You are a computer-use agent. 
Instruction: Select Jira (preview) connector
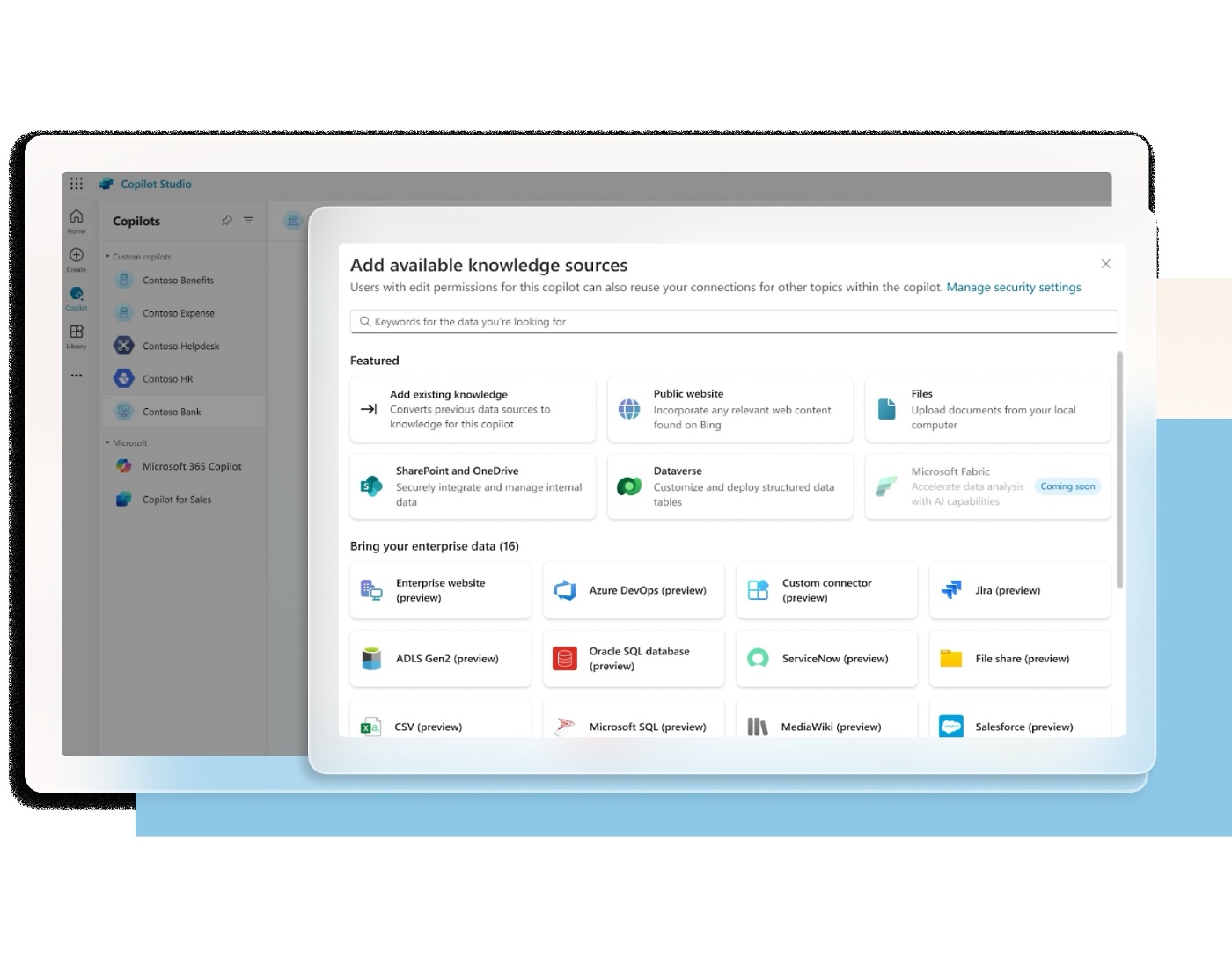point(1020,590)
